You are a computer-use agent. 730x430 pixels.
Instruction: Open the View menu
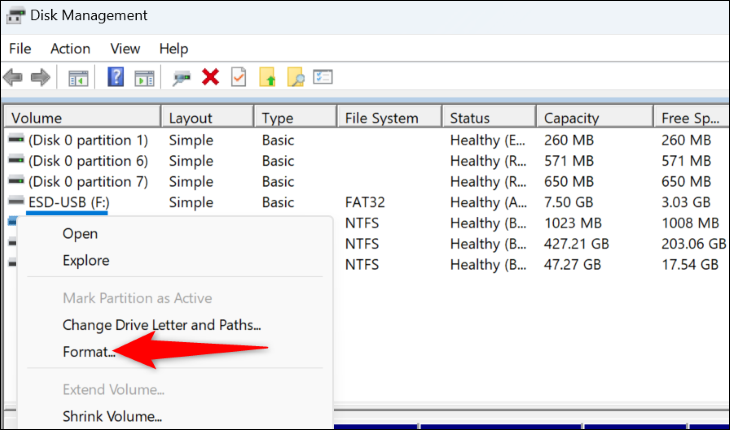(x=125, y=48)
